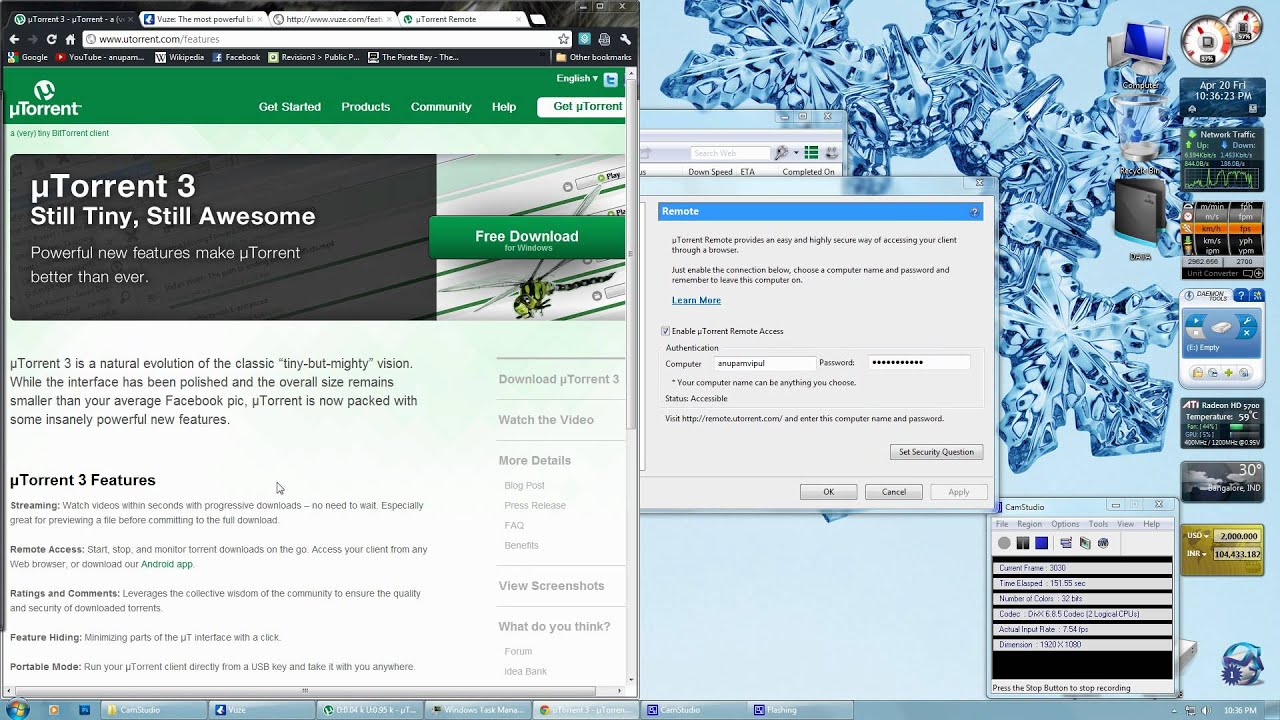The width and height of the screenshot is (1280, 720).
Task: Click the Learn More link in Remote dialog
Action: tap(696, 300)
